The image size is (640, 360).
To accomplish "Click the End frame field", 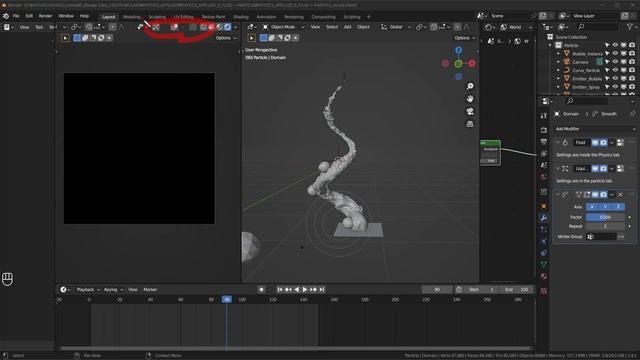I will pyautogui.click(x=516, y=289).
